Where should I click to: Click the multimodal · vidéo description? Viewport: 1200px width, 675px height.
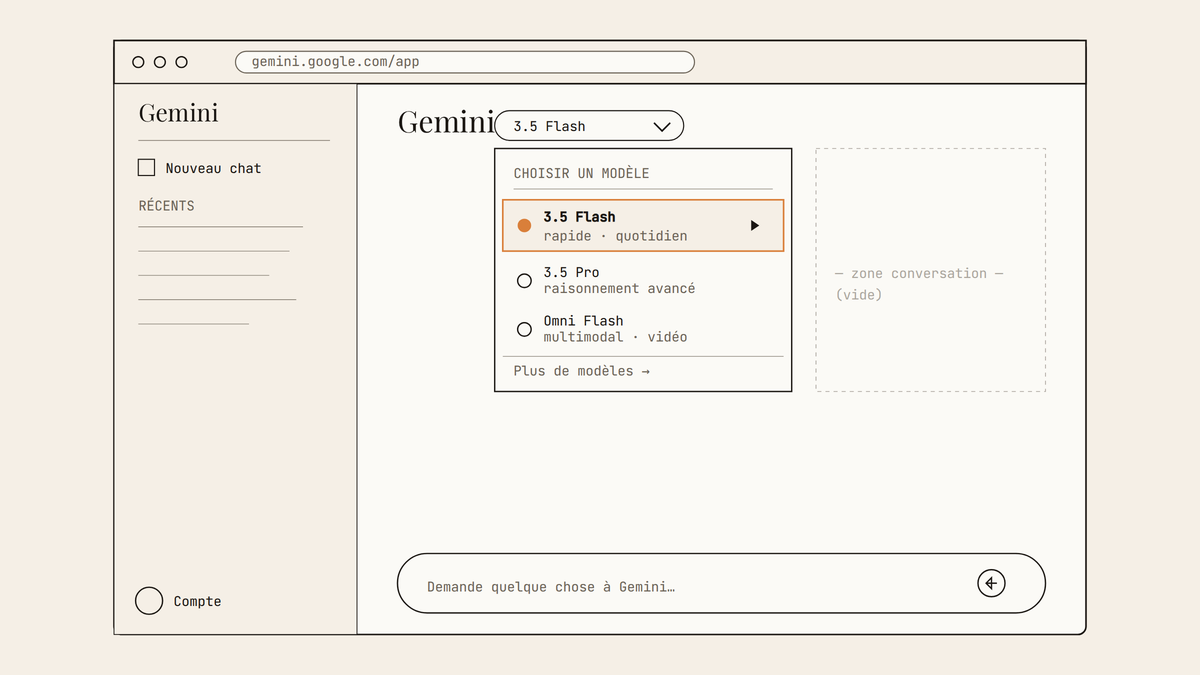click(x=615, y=337)
